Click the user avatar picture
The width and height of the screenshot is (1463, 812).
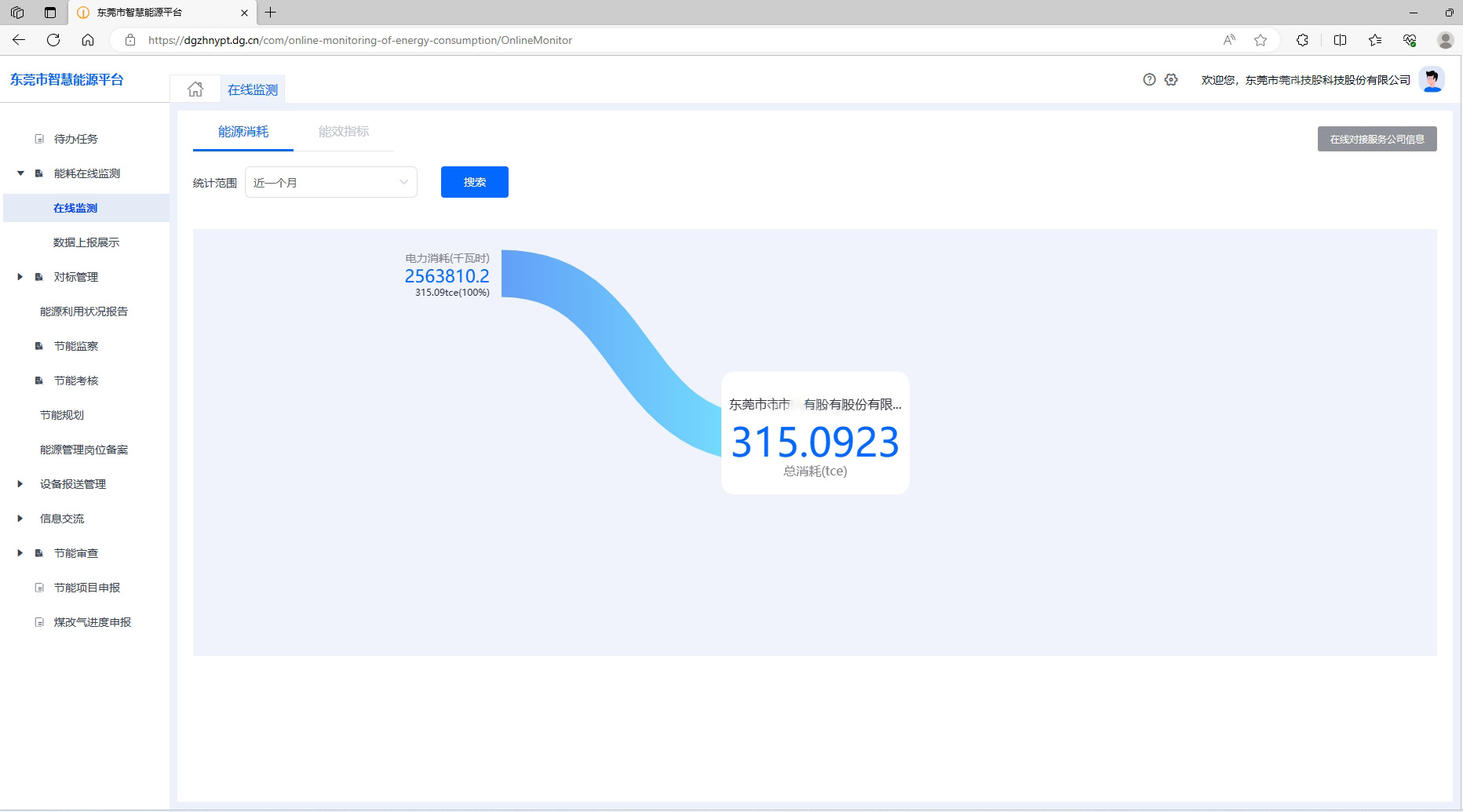[x=1432, y=79]
